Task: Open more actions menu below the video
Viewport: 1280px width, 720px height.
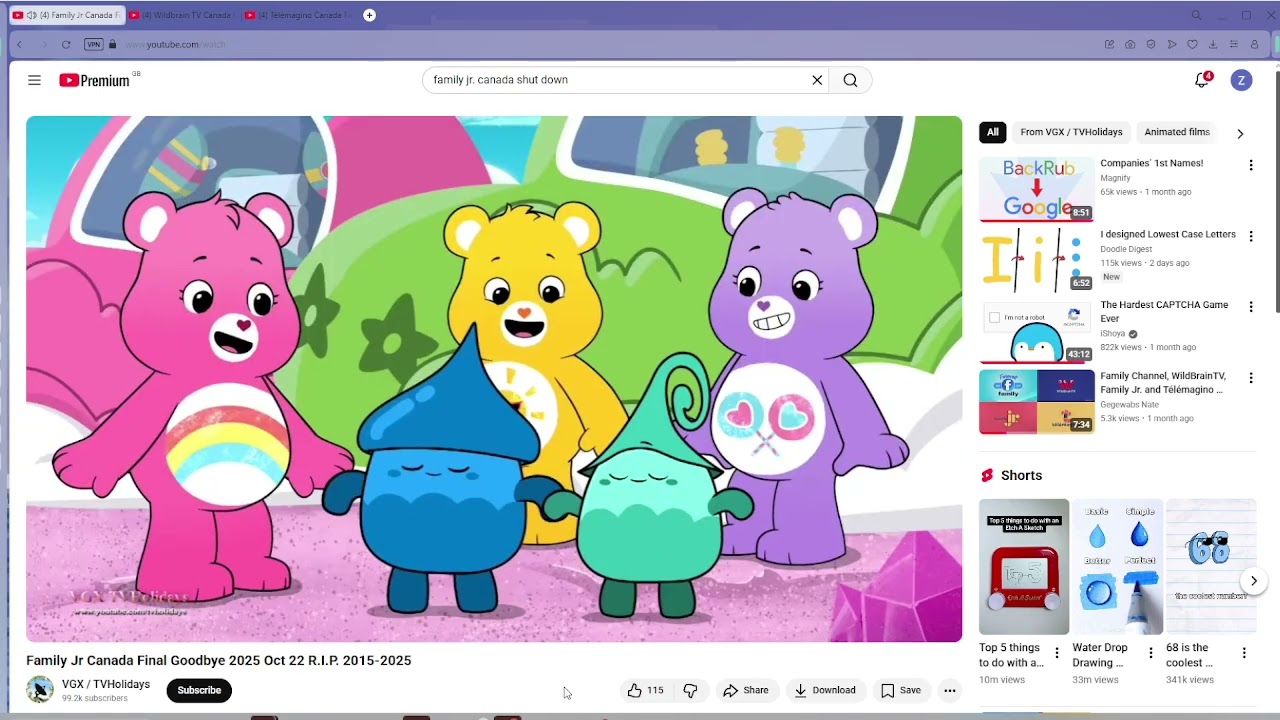Action: pyautogui.click(x=950, y=690)
